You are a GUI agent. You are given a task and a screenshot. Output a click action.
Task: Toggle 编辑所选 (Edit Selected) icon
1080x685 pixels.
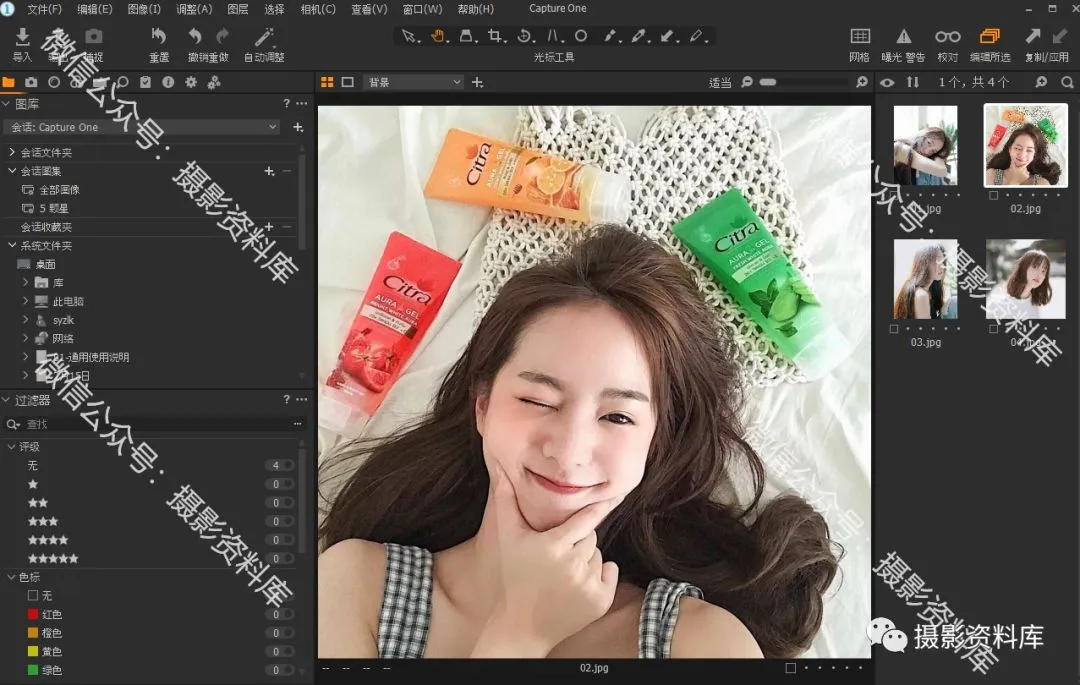point(989,37)
